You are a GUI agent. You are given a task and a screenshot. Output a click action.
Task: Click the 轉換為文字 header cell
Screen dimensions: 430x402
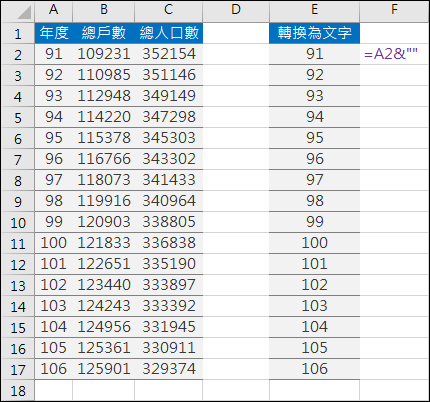click(314, 33)
